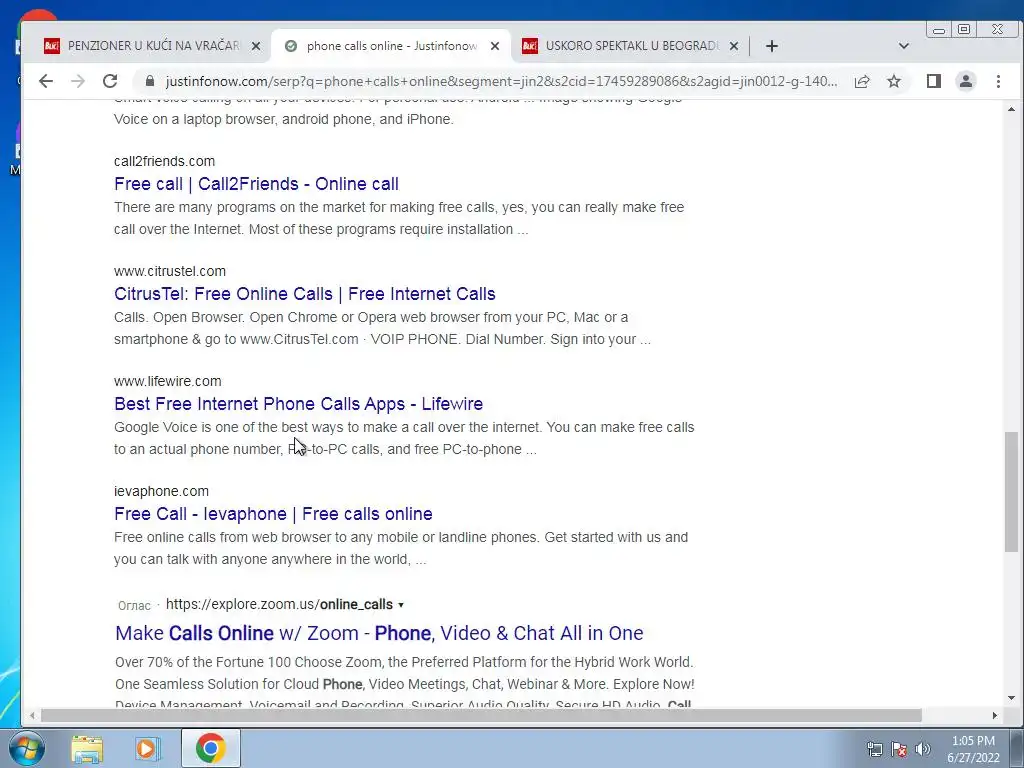Click the address bar URL field

501,81
